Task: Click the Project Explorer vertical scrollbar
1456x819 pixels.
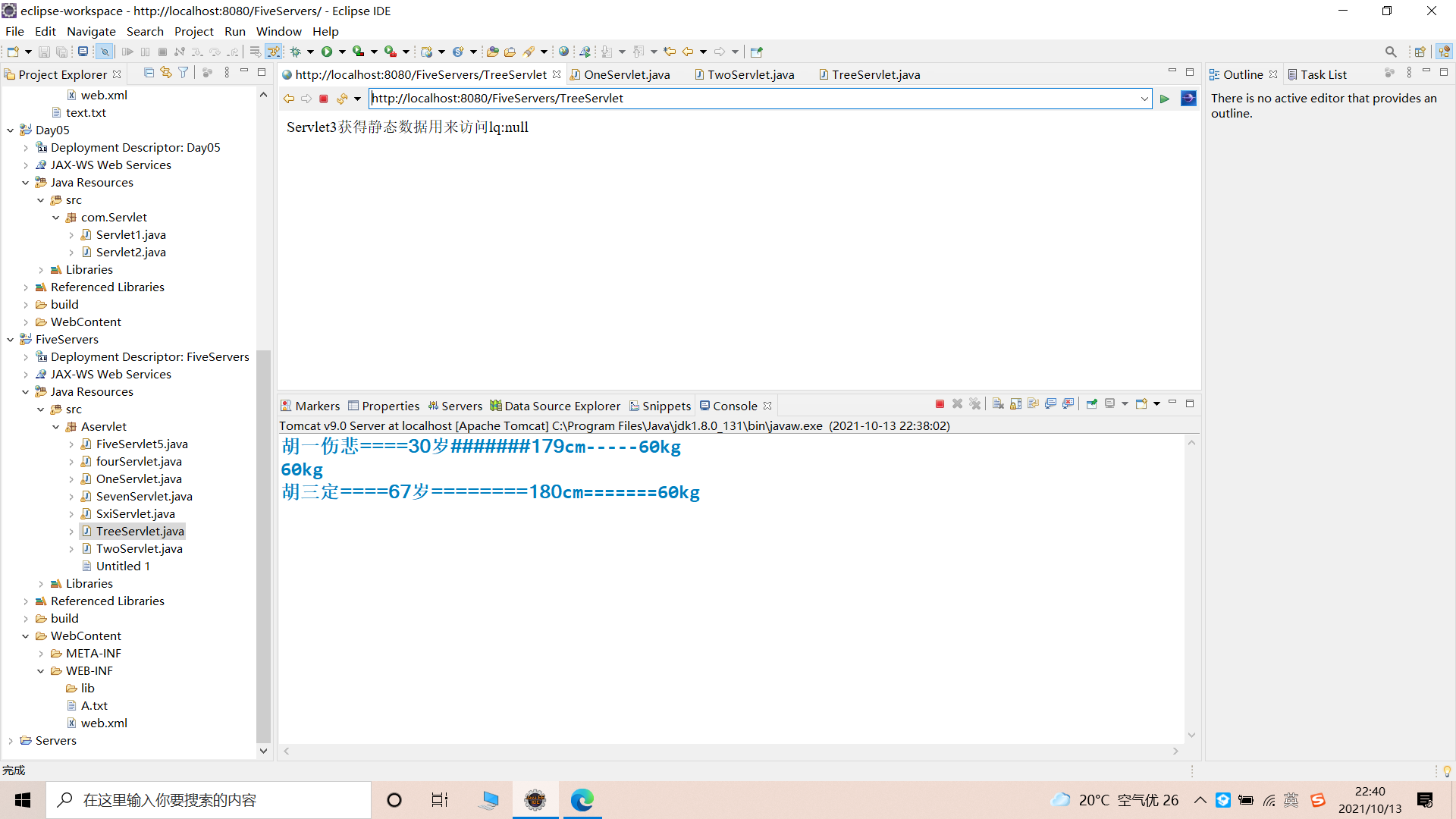Action: 263,546
